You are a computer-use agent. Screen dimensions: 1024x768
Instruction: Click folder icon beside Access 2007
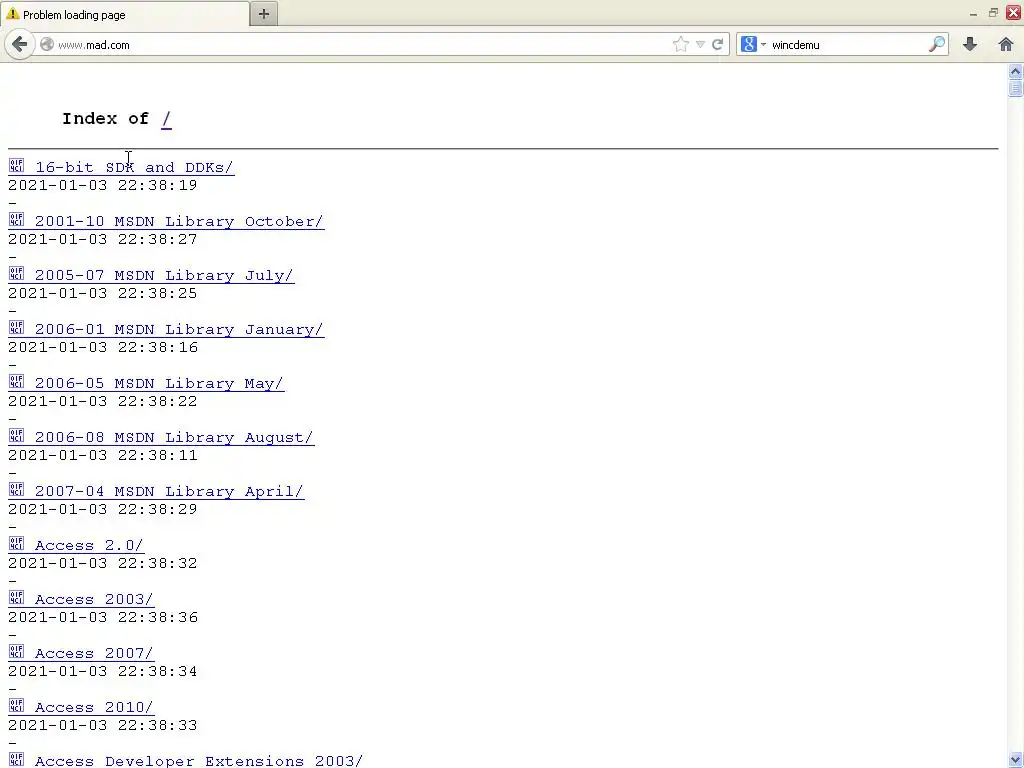point(16,651)
